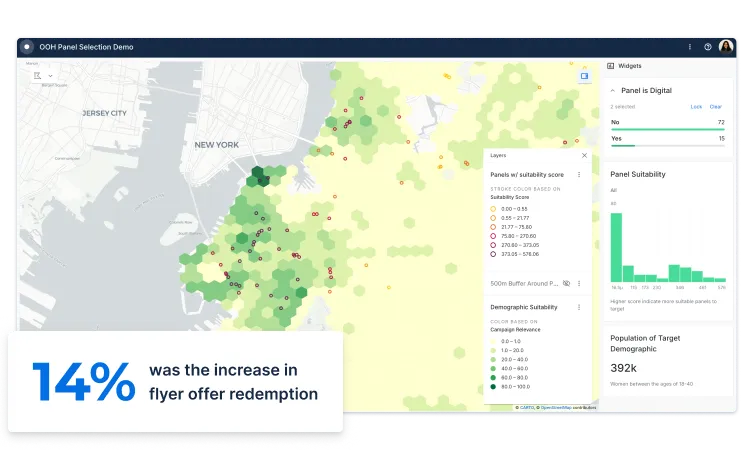Image resolution: width=754 pixels, height=450 pixels.
Task: Toggle the Yes category row (15)
Action: (x=667, y=139)
